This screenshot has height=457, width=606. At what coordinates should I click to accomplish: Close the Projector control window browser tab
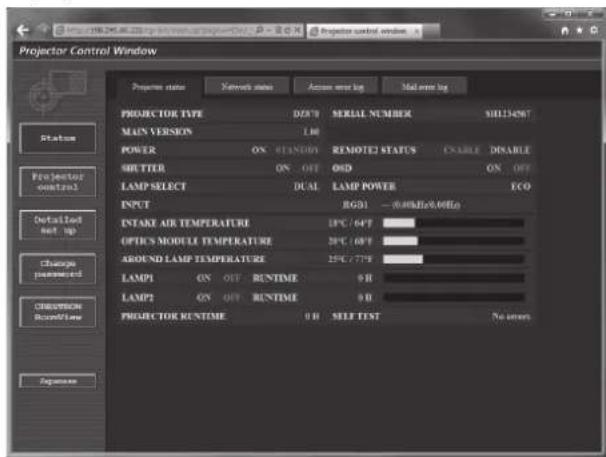point(417,31)
